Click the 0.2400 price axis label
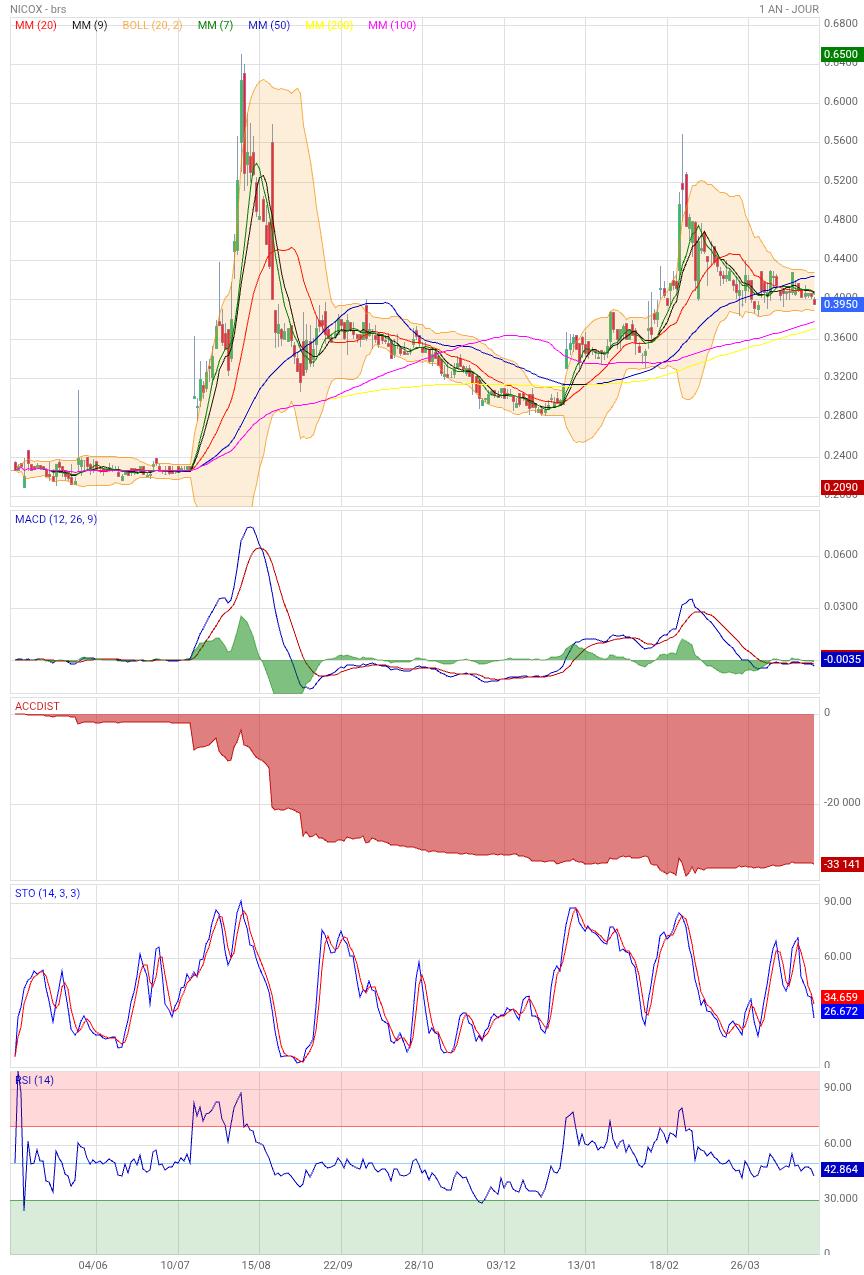 pos(841,455)
